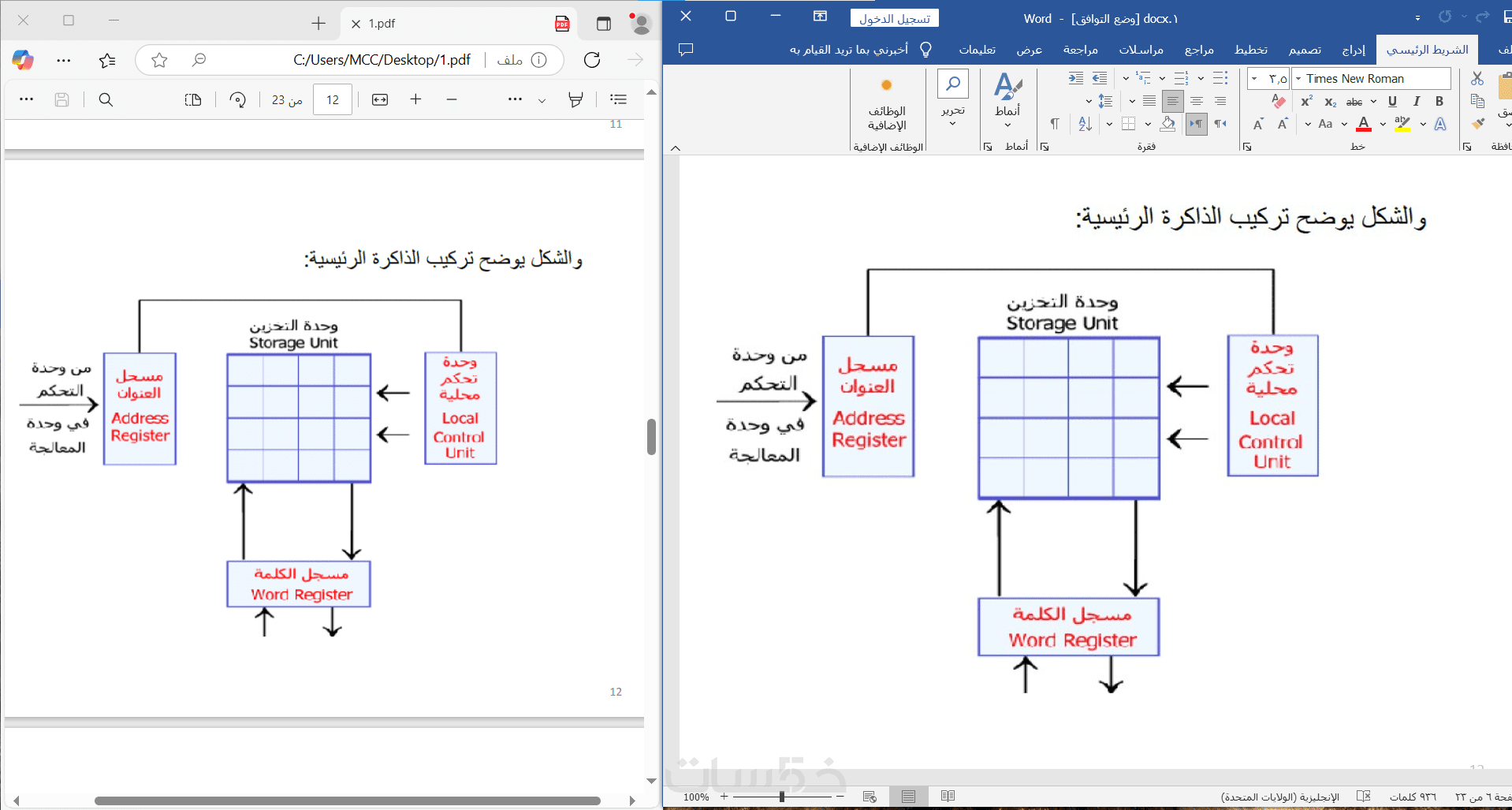Click the Sign in (تسجيل الدخول) button

click(895, 18)
